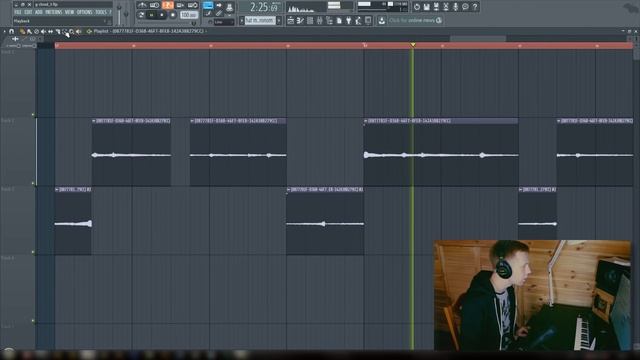Image resolution: width=640 pixels, height=360 pixels.
Task: Click the round record button
Action: pyautogui.click(x=173, y=15)
